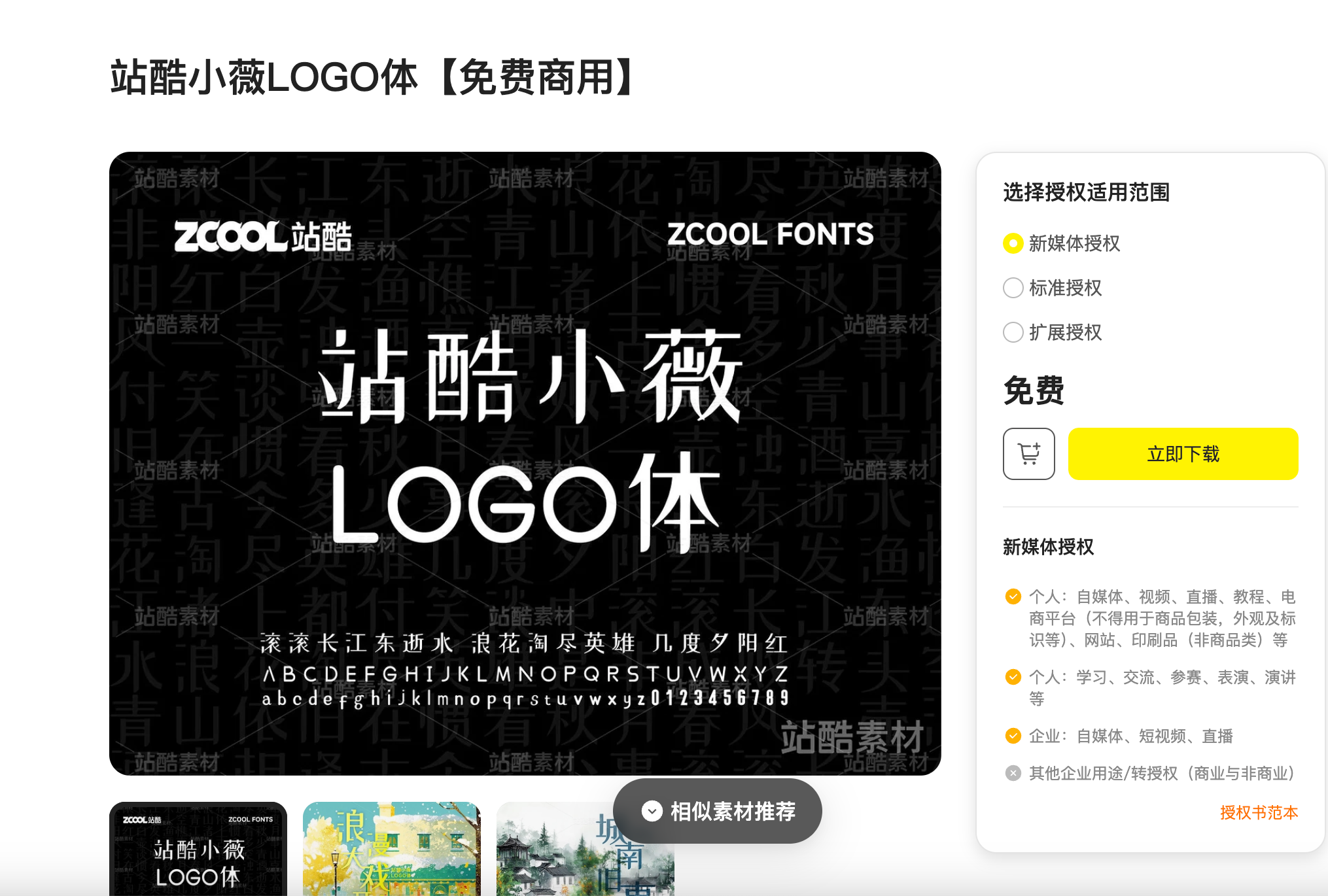The width and height of the screenshot is (1328, 896).
Task: Select the 扩展授权 radio option
Action: point(1013,332)
